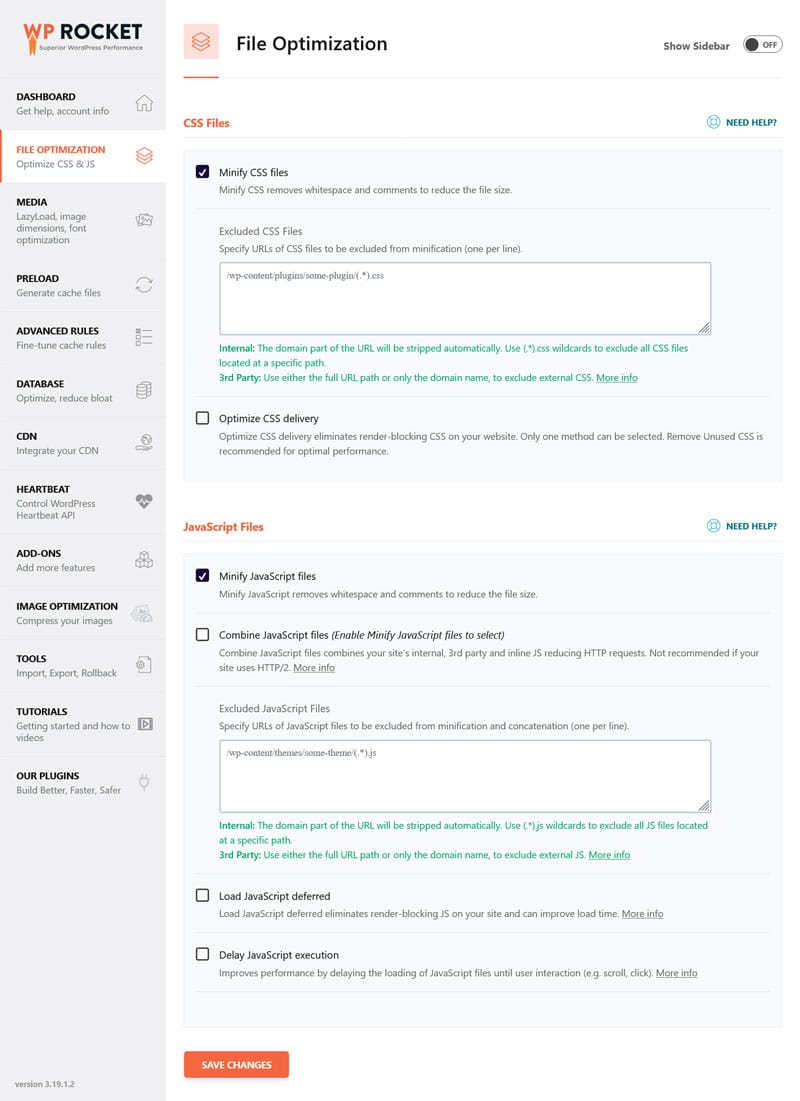Click inside the Excluded JavaScript Files textarea
Viewport: 800px width, 1101px height.
coord(465,775)
